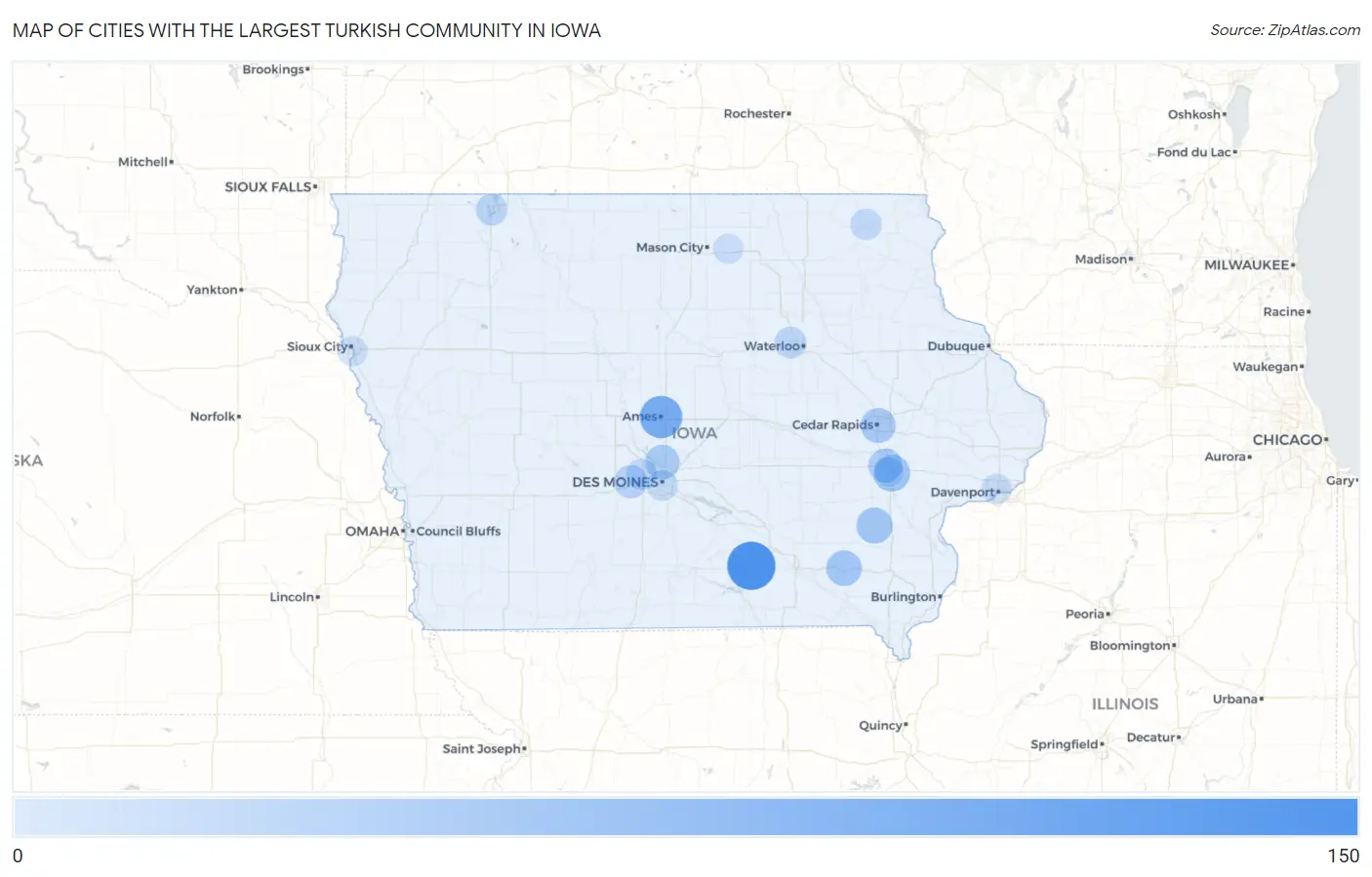The height and width of the screenshot is (877, 1372).
Task: Click the Peoria city label
Action: pyautogui.click(x=1085, y=614)
